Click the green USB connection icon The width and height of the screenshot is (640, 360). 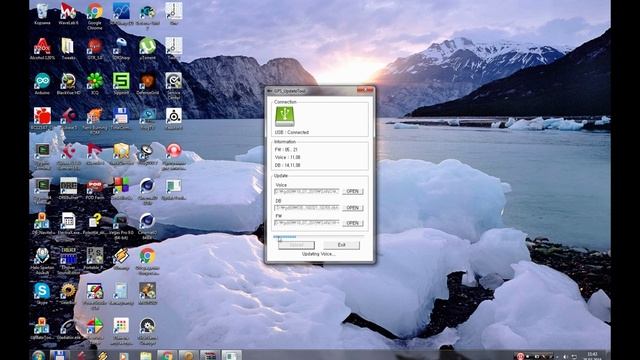click(x=284, y=116)
